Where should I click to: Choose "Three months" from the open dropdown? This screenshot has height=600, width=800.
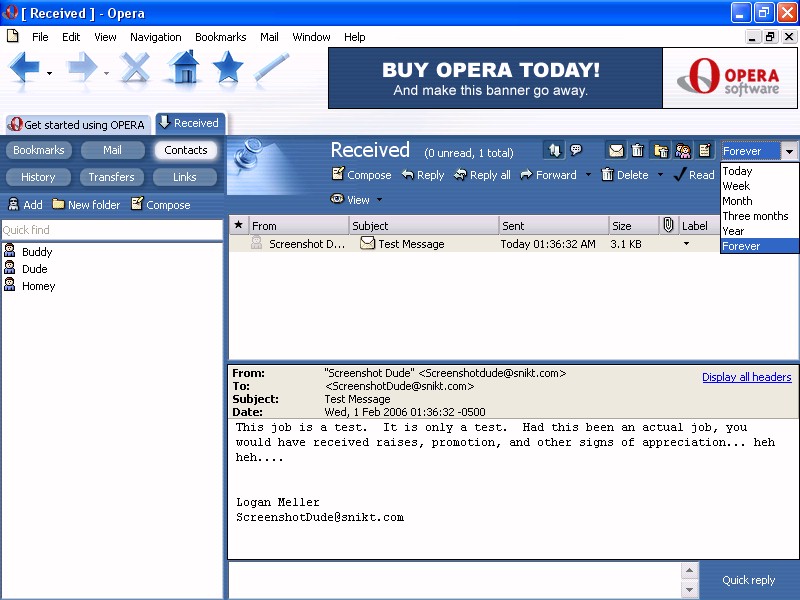point(755,216)
